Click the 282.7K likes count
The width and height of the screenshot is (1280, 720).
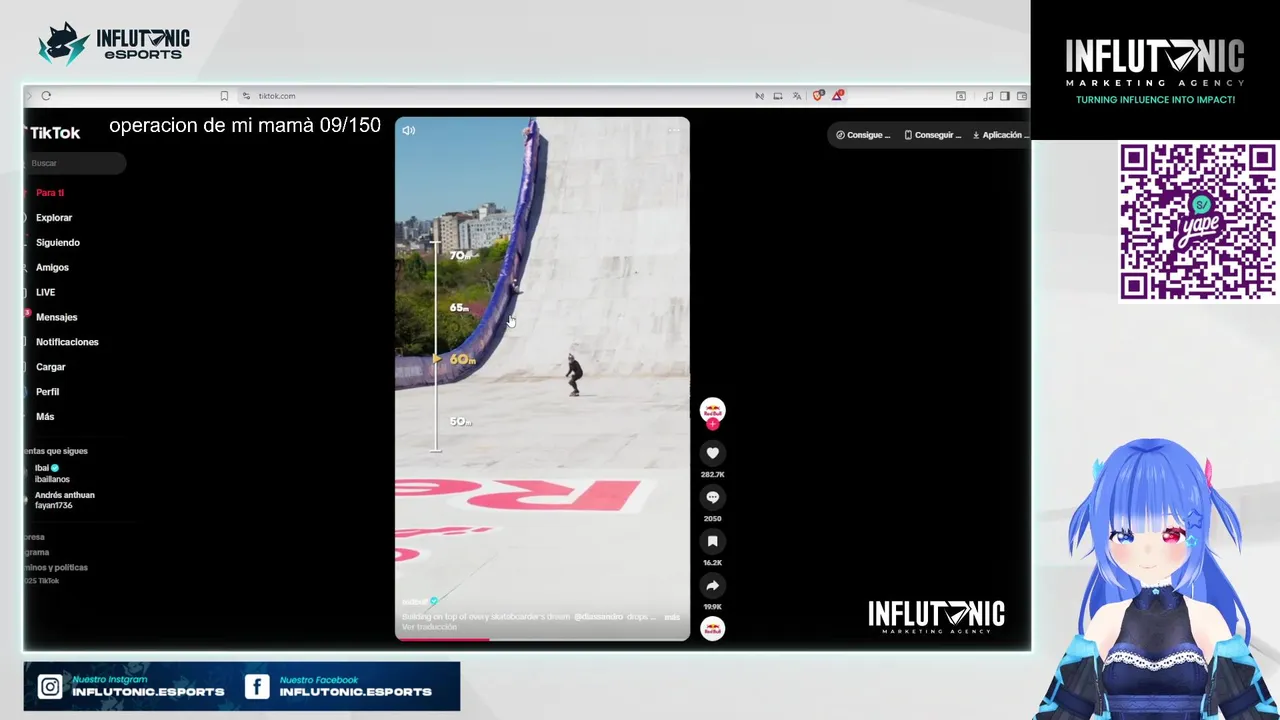[x=712, y=475]
